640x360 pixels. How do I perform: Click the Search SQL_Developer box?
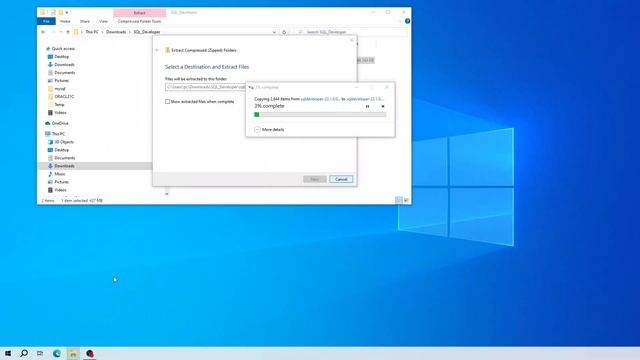[351, 32]
